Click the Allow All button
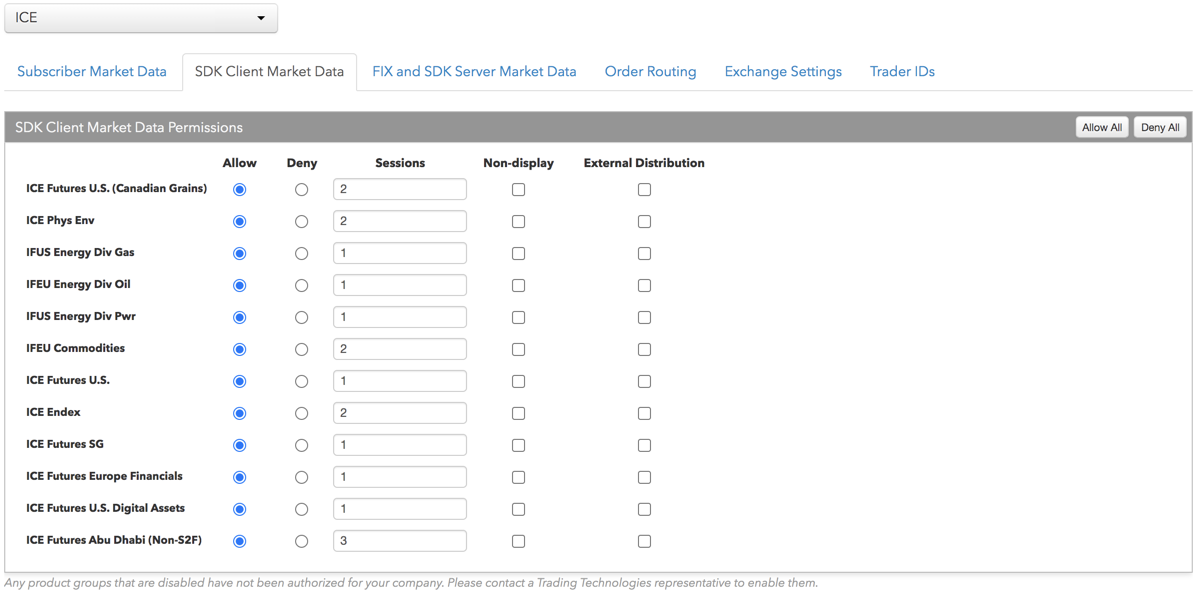The image size is (1199, 593). (1102, 127)
